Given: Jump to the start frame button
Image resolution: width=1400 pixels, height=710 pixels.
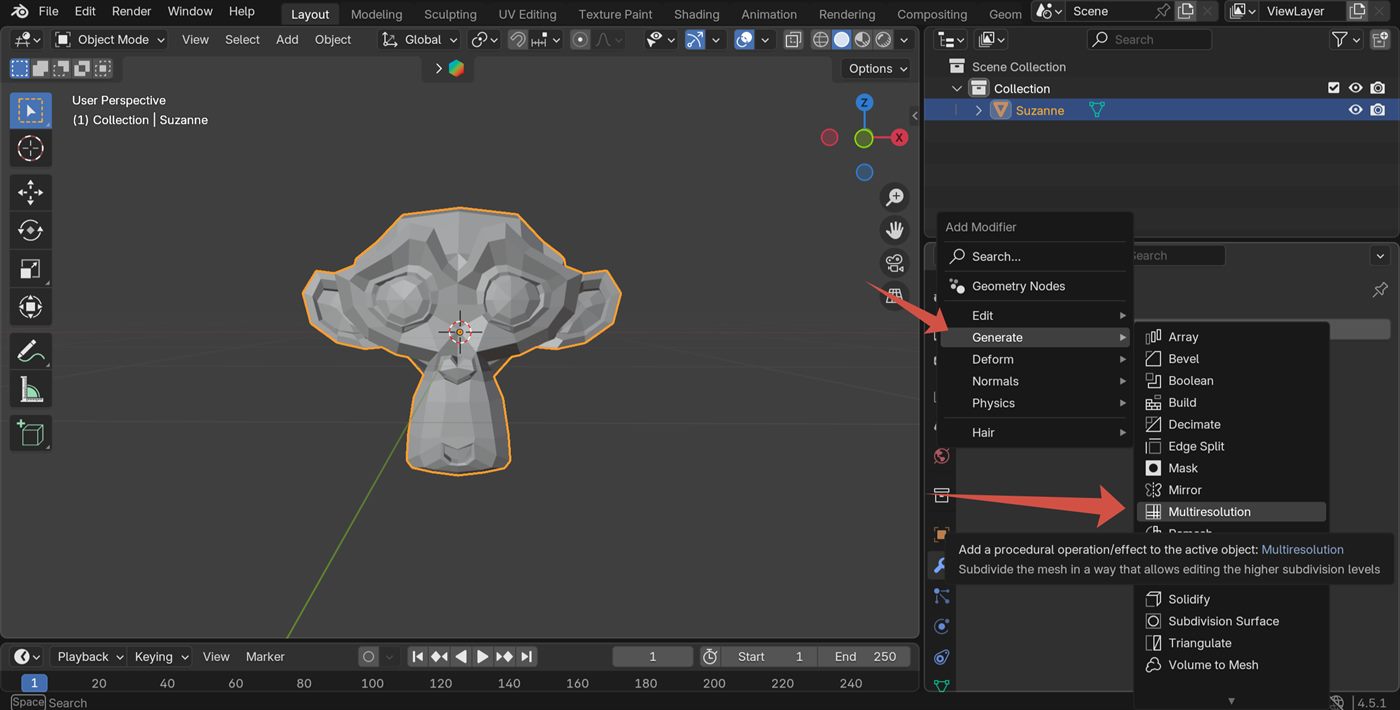Looking at the screenshot, I should click(417, 657).
